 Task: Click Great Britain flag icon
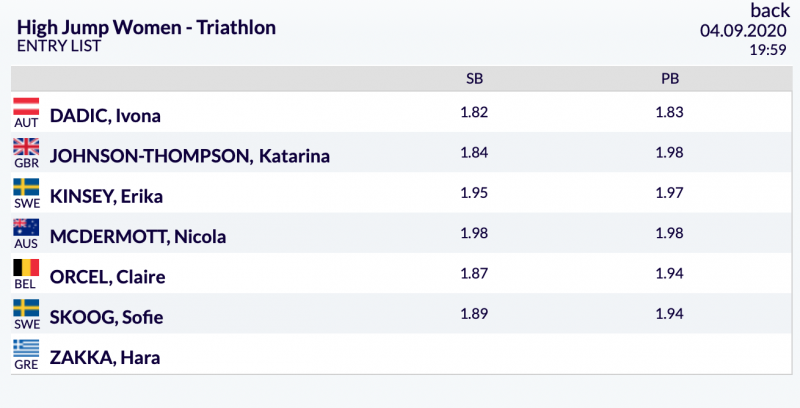click(x=26, y=148)
